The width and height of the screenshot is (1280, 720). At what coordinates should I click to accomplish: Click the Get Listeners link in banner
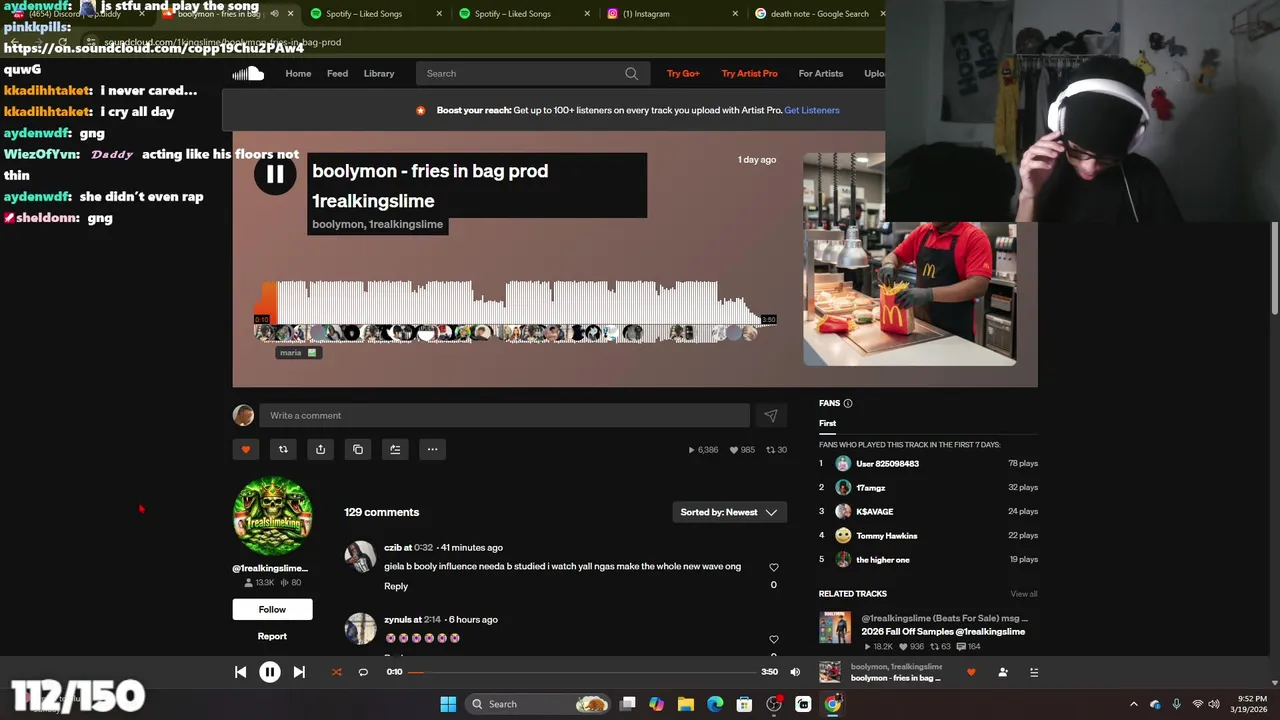pyautogui.click(x=812, y=110)
